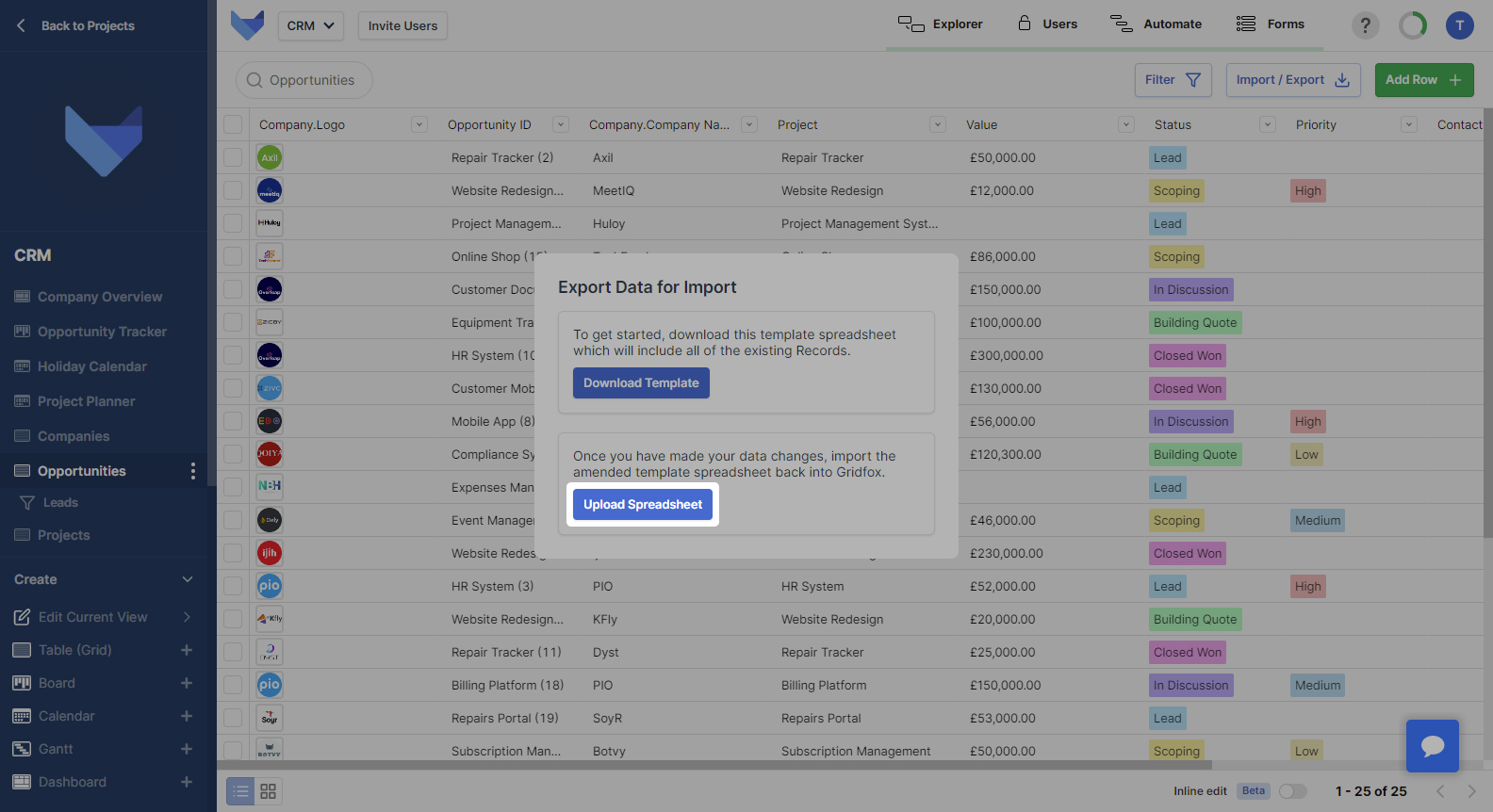Screen dimensions: 1493x812
Task: Collapse the Create section chevron
Action: [188, 579]
